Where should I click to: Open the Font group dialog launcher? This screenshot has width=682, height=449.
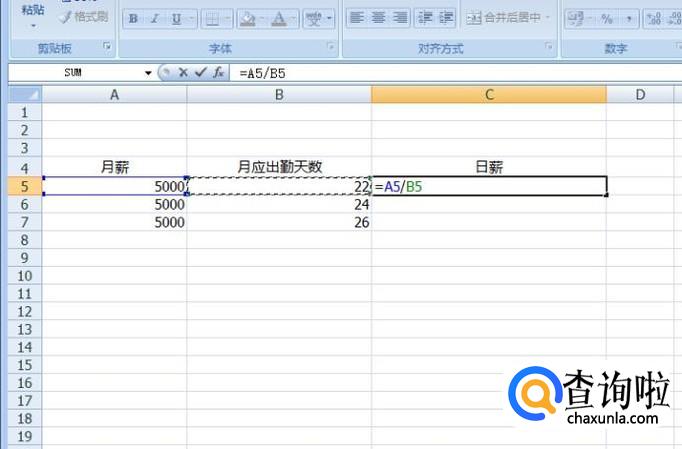(x=331, y=47)
